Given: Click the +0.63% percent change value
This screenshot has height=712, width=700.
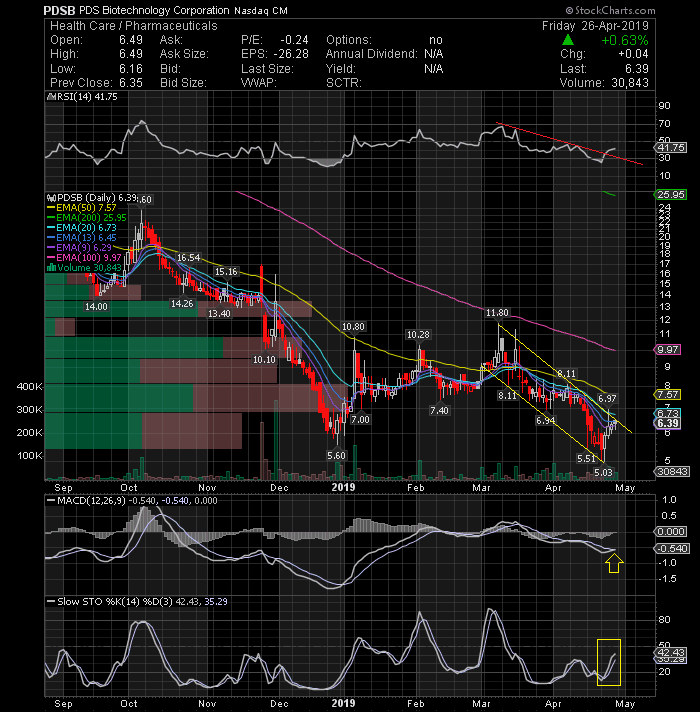Looking at the screenshot, I should (x=625, y=40).
